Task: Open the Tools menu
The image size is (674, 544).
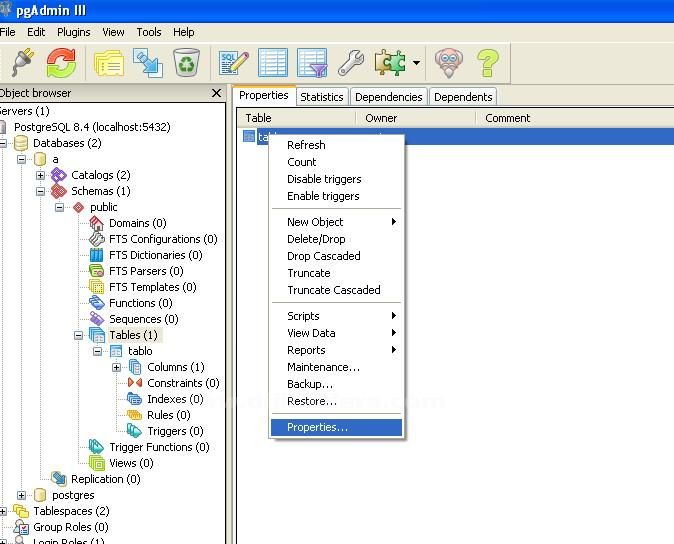Action: tap(149, 32)
